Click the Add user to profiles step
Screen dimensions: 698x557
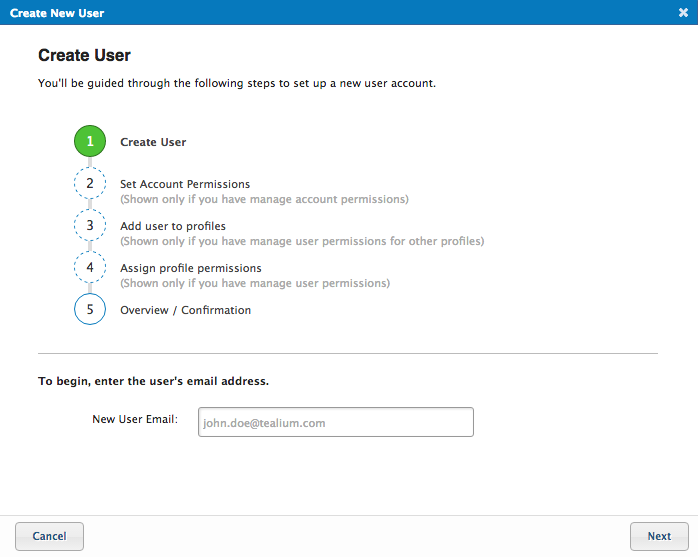point(173,226)
